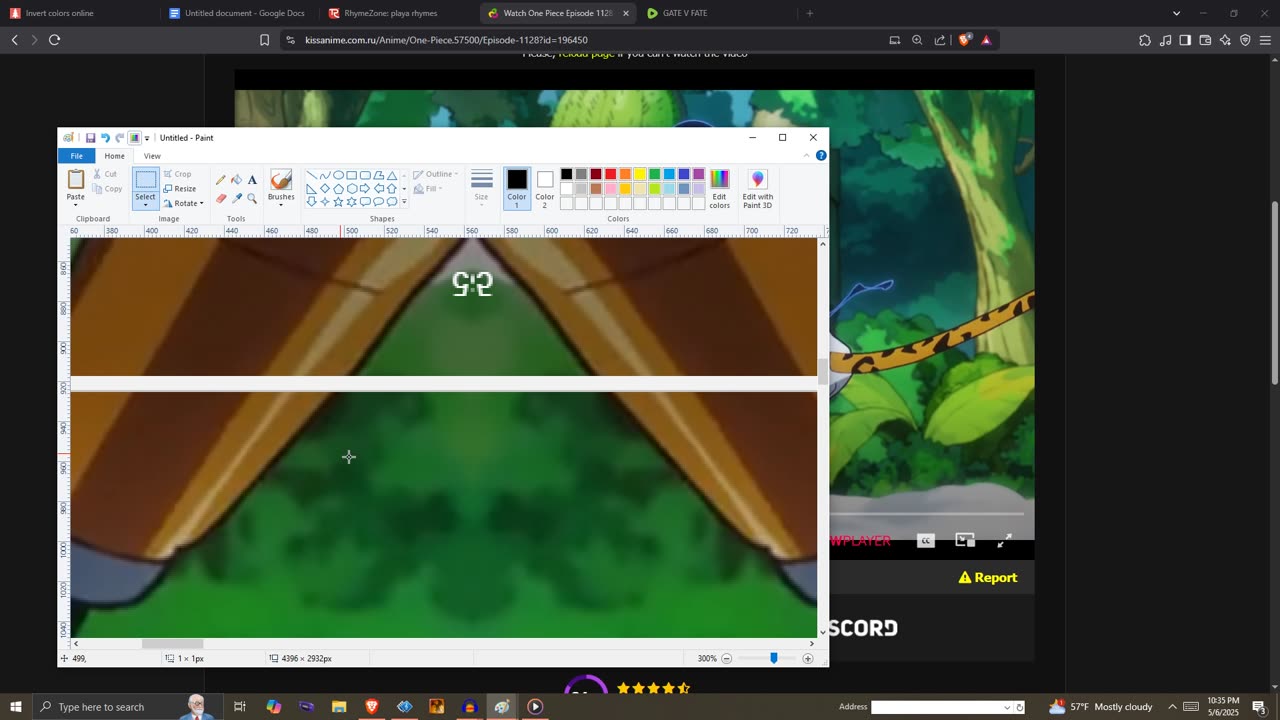
Task: Switch to Invert colors online tab
Action: tap(80, 13)
